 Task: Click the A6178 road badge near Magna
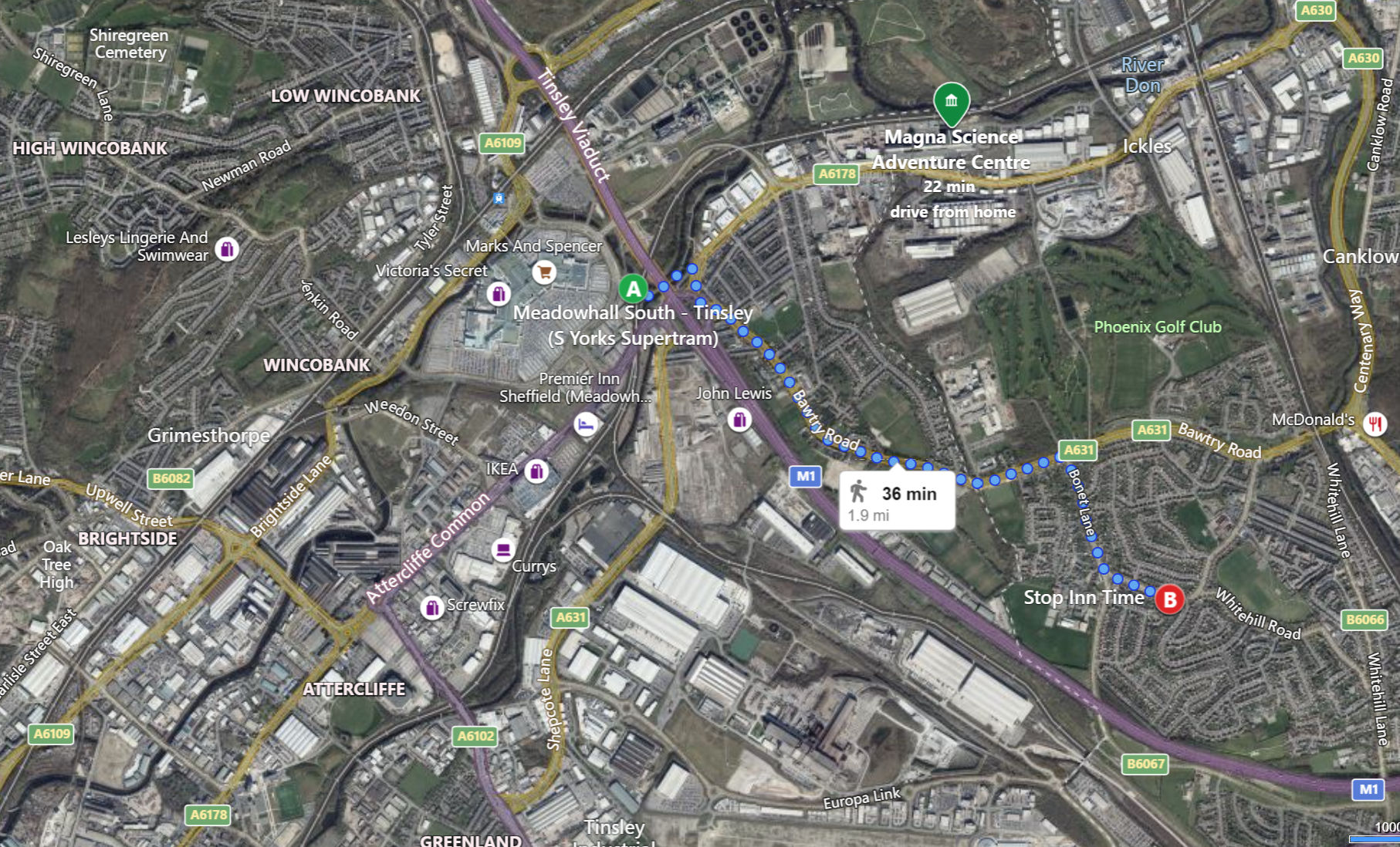[837, 174]
